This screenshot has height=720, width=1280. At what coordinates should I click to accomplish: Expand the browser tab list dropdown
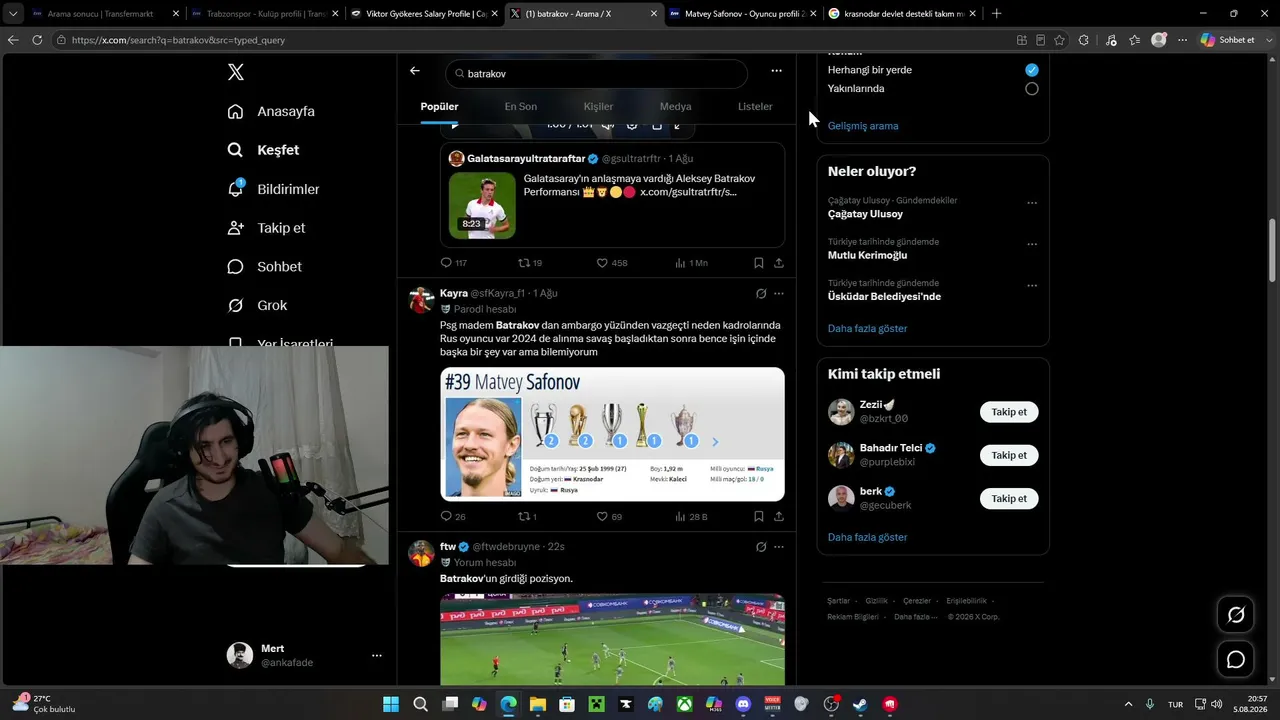(13, 14)
